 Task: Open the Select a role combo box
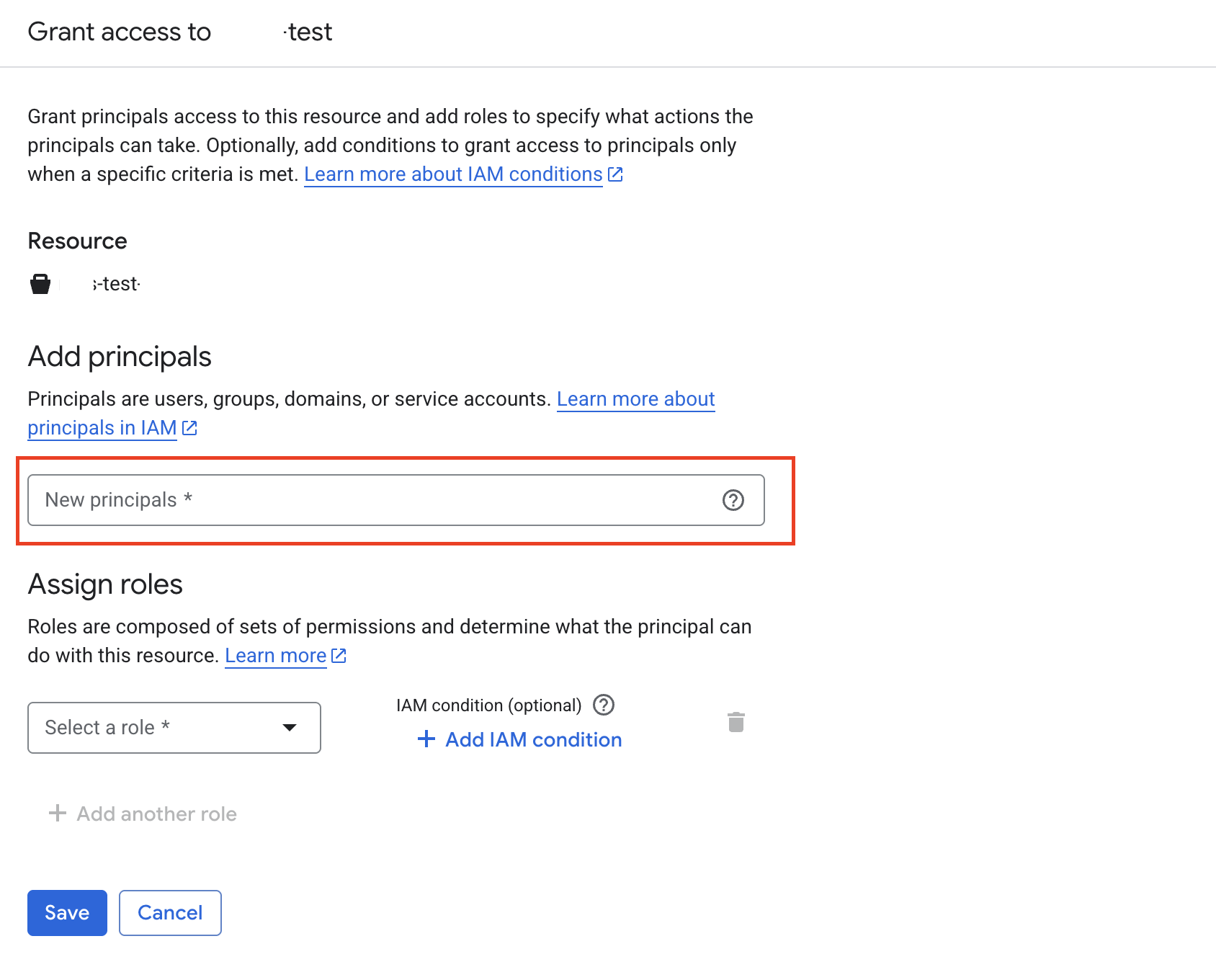(158, 728)
